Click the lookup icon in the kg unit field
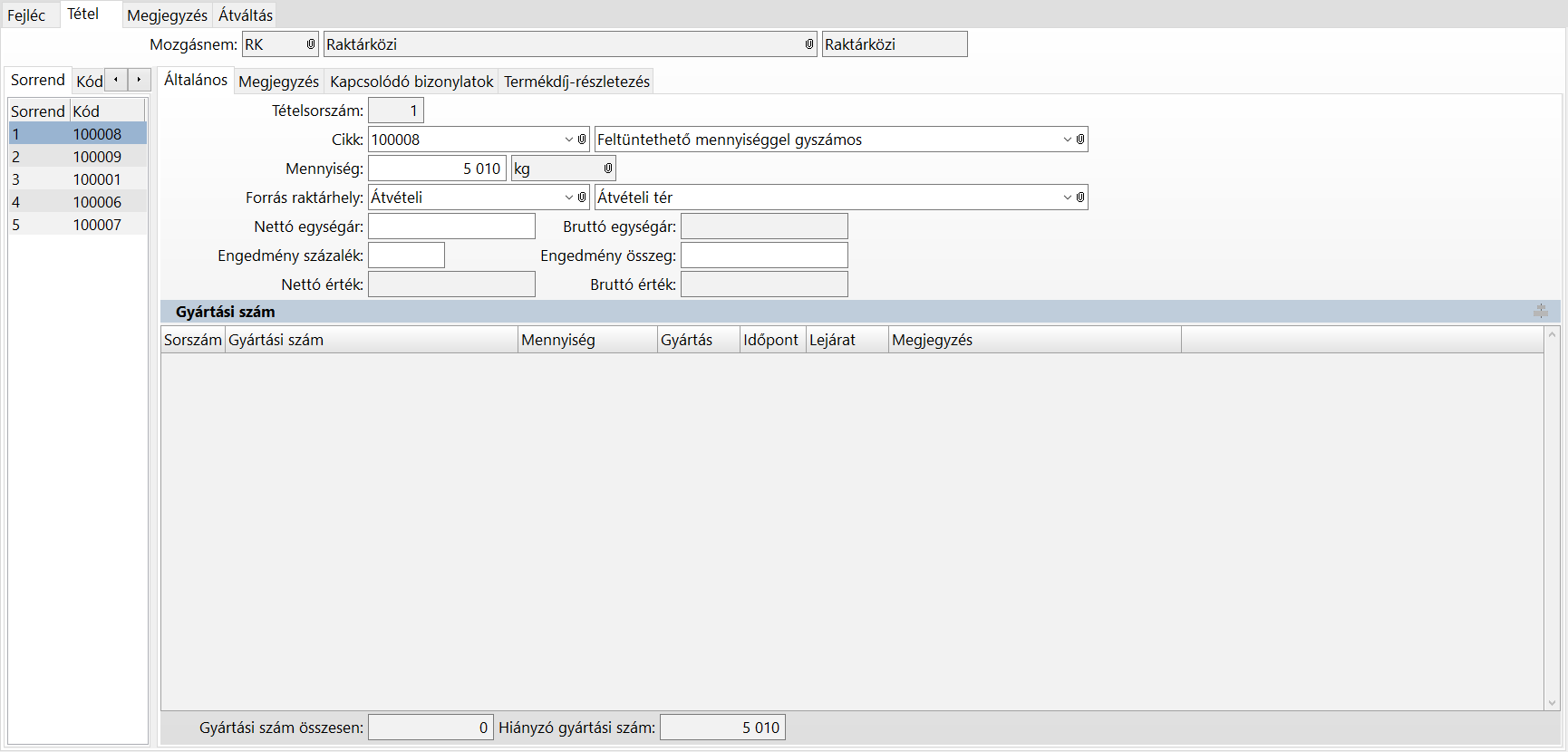Screen dimensions: 1568x752 click(x=608, y=169)
